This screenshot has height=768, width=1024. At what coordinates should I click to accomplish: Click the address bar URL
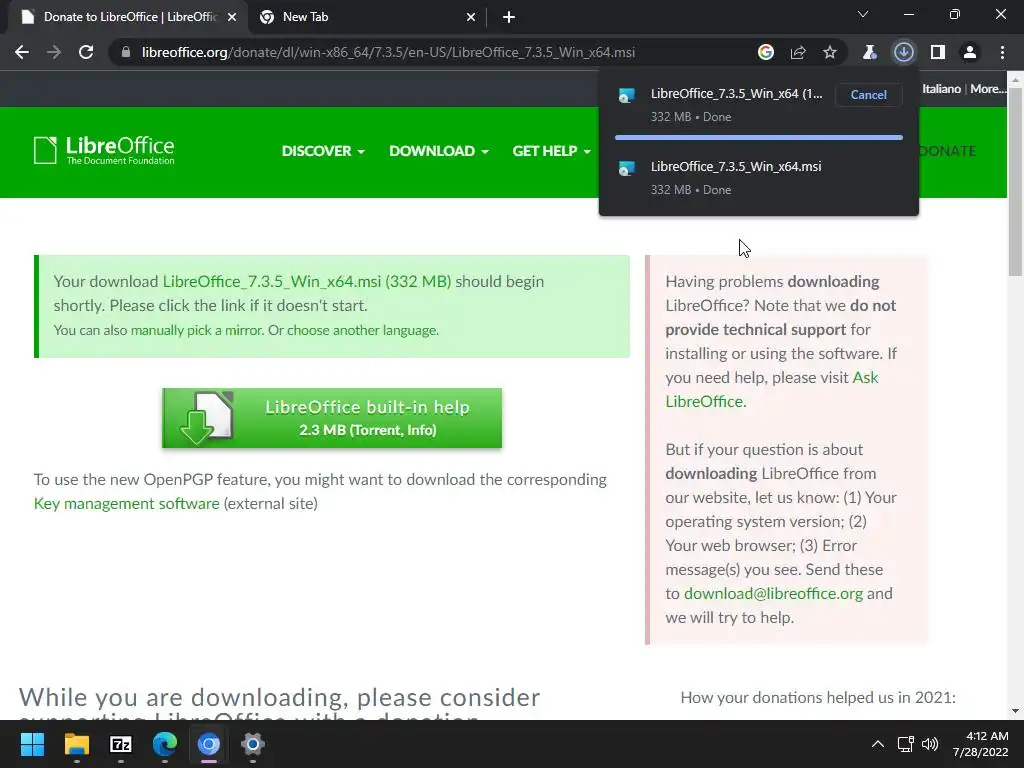pos(389,52)
